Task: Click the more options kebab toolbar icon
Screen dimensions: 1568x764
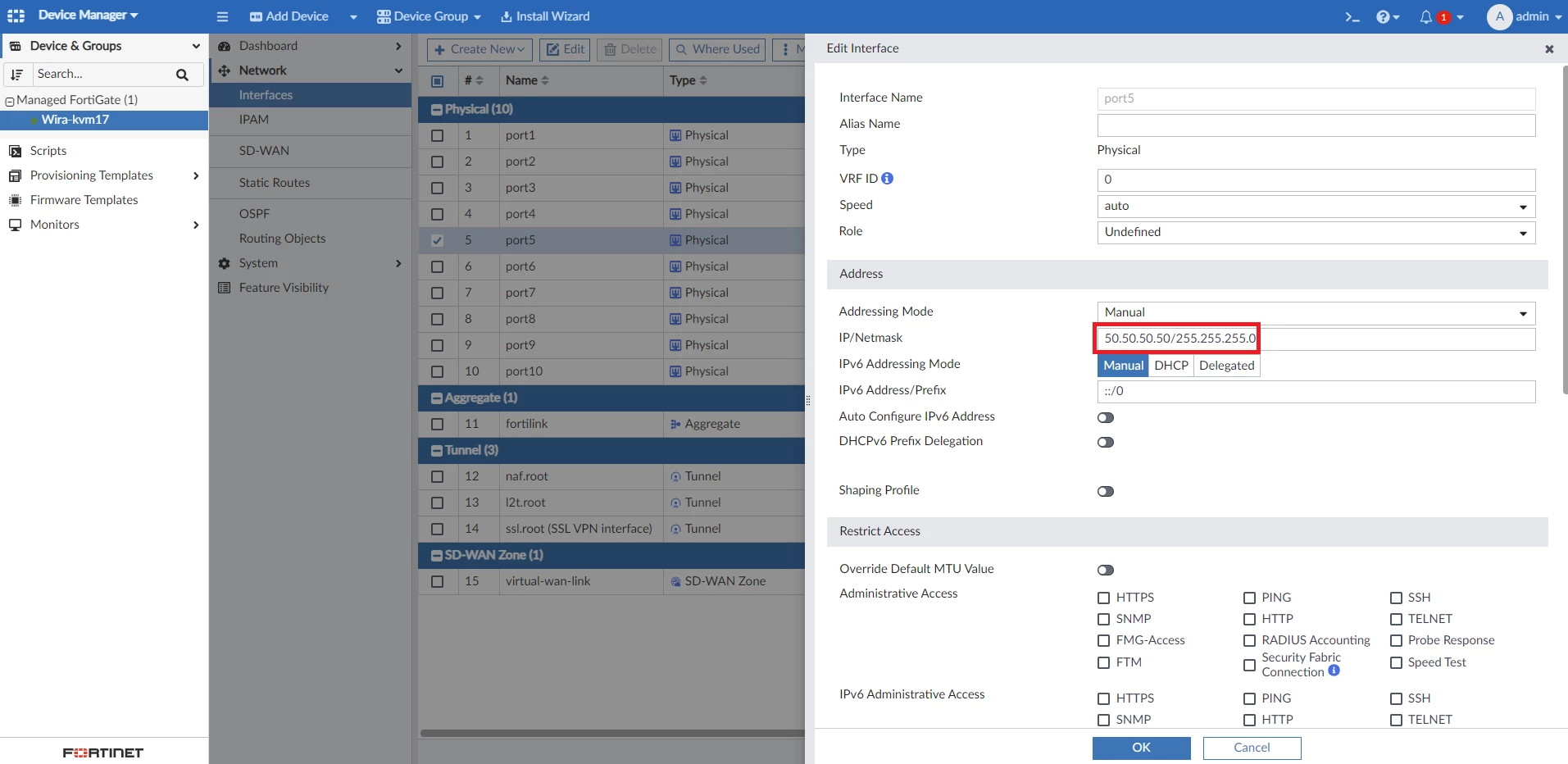Action: [x=785, y=49]
